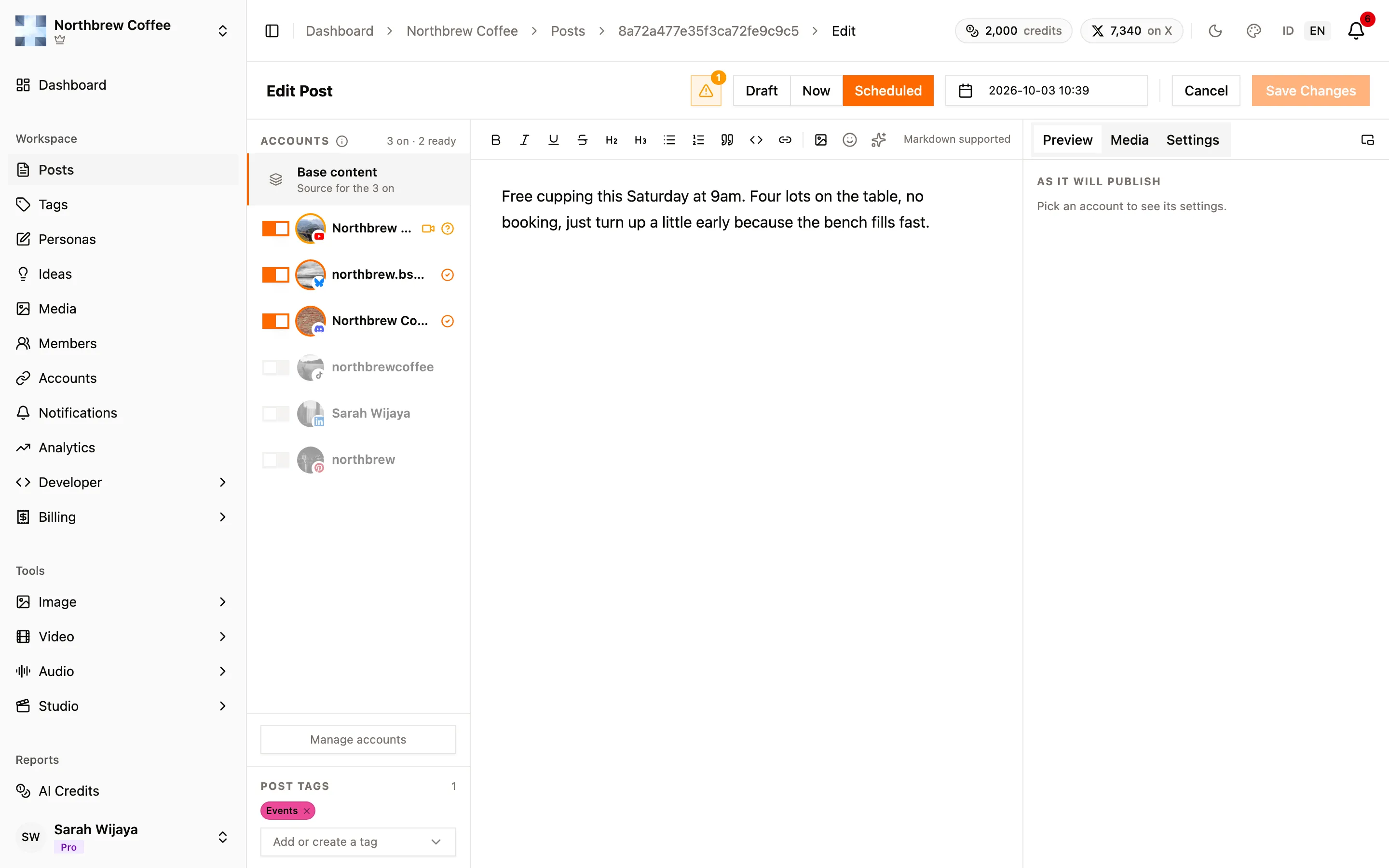This screenshot has height=868, width=1389.
Task: Remove the Events tag
Action: [x=307, y=811]
